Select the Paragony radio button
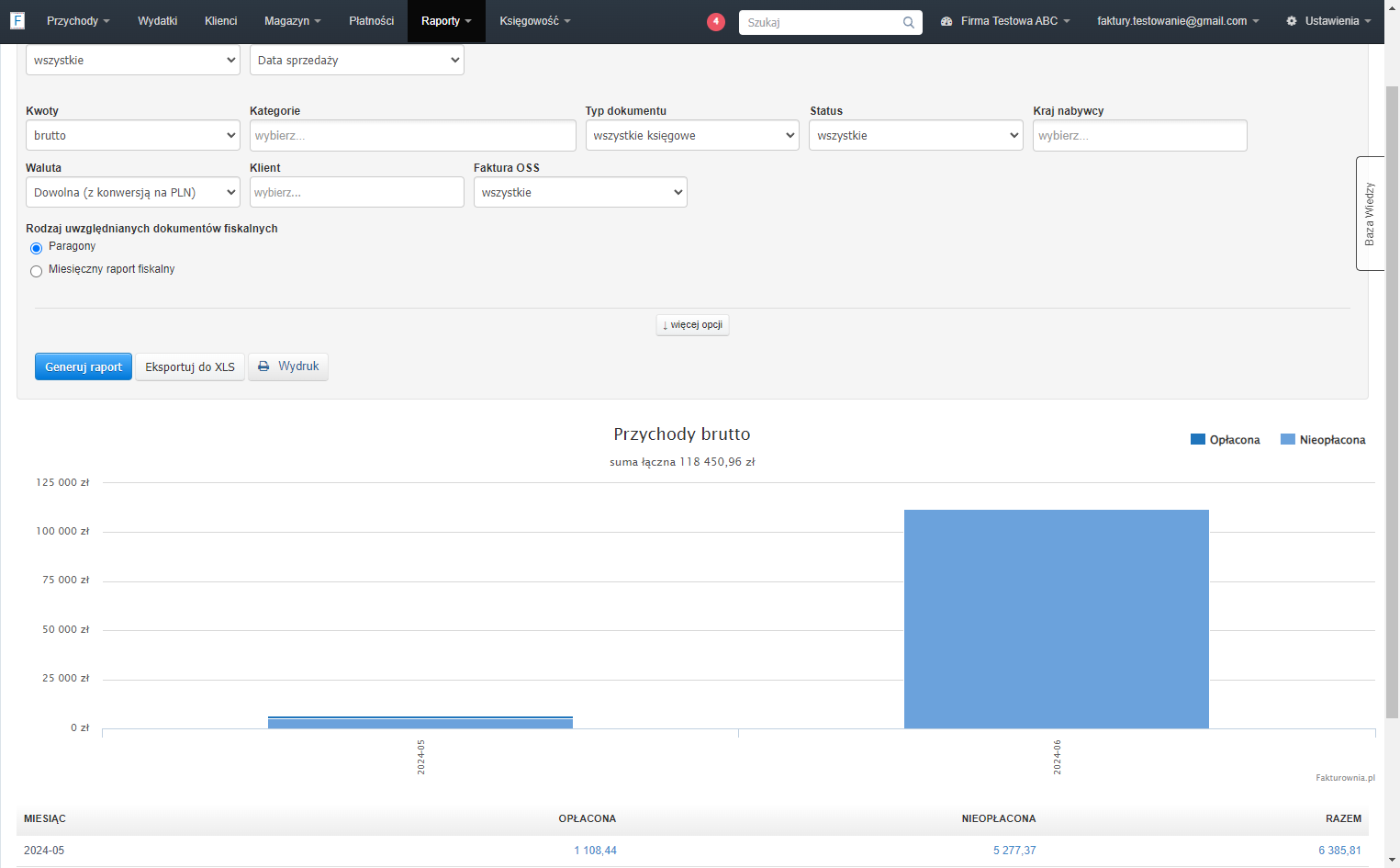This screenshot has height=868, width=1400. pyautogui.click(x=37, y=248)
